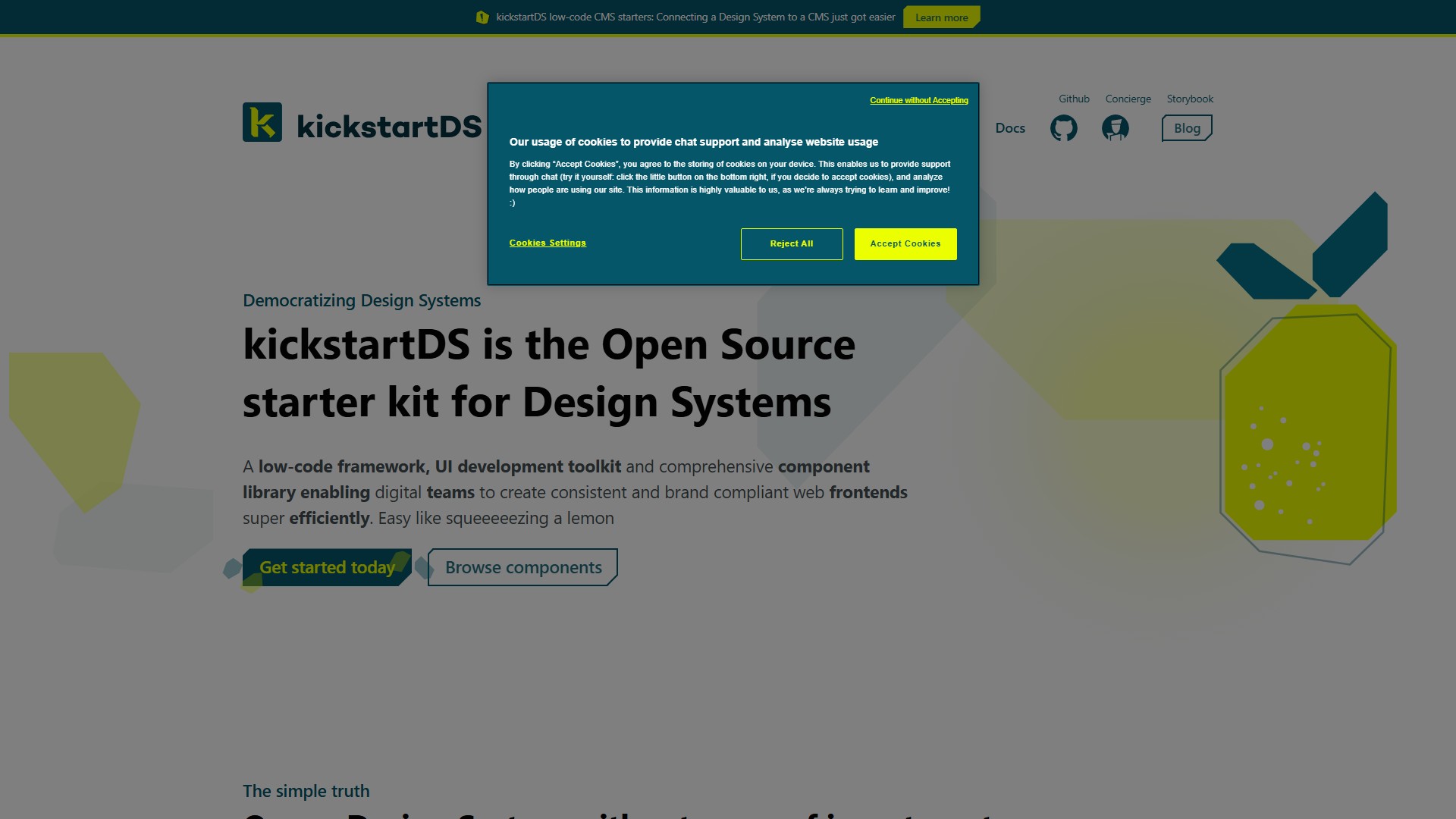This screenshot has width=1456, height=819.
Task: Open the Concierge chat via its icon
Action: 1115,128
